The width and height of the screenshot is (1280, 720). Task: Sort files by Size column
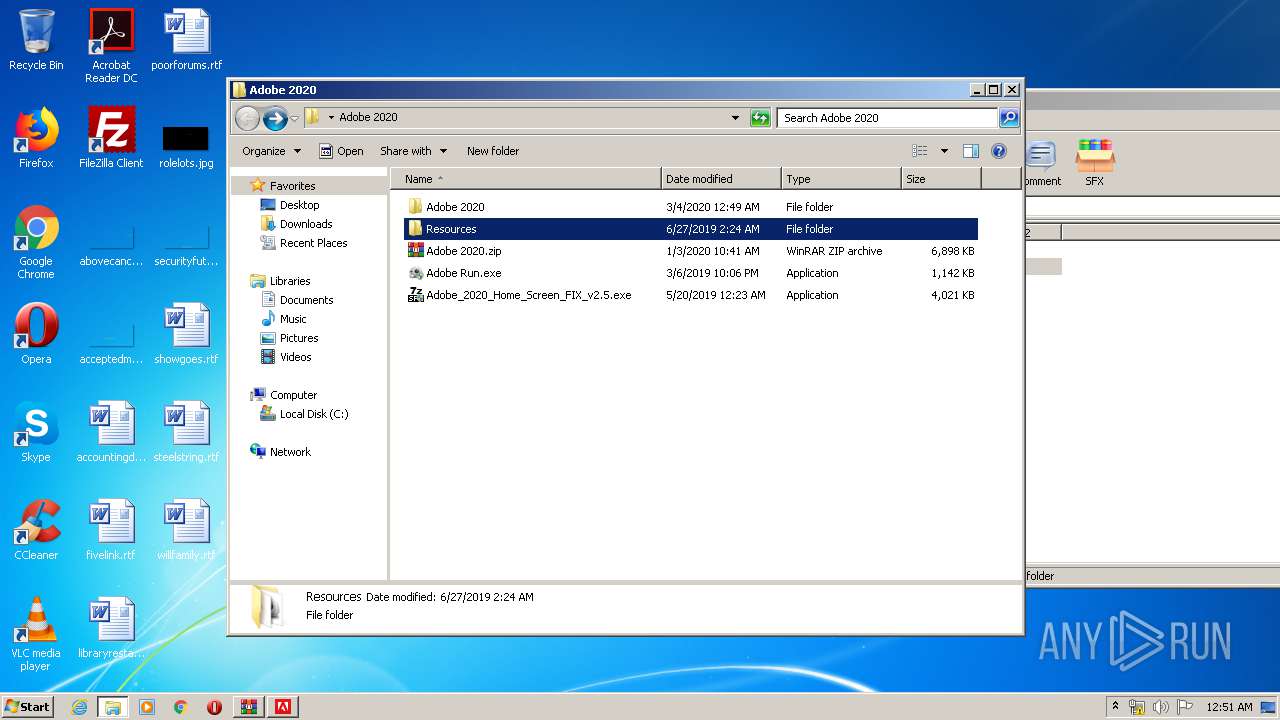pyautogui.click(x=941, y=179)
